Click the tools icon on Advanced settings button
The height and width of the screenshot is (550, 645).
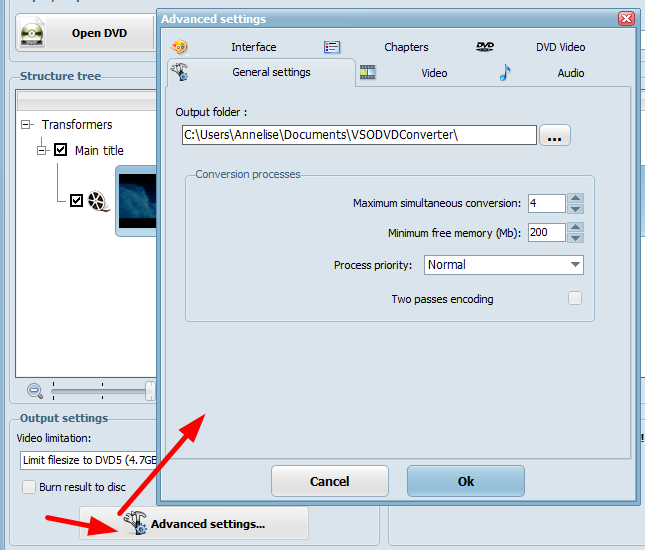point(135,523)
